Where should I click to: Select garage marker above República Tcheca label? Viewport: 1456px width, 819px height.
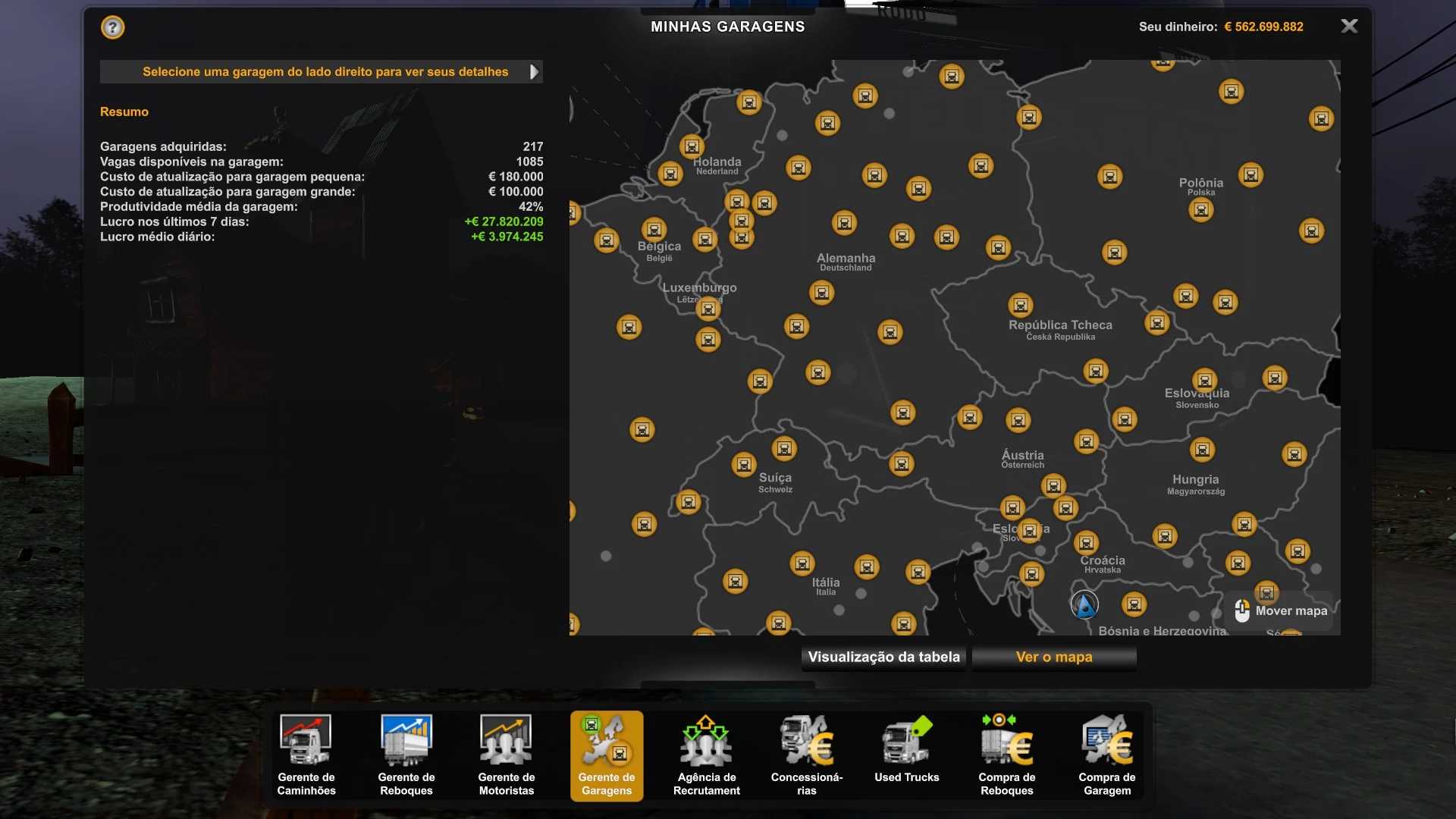[x=1021, y=306]
